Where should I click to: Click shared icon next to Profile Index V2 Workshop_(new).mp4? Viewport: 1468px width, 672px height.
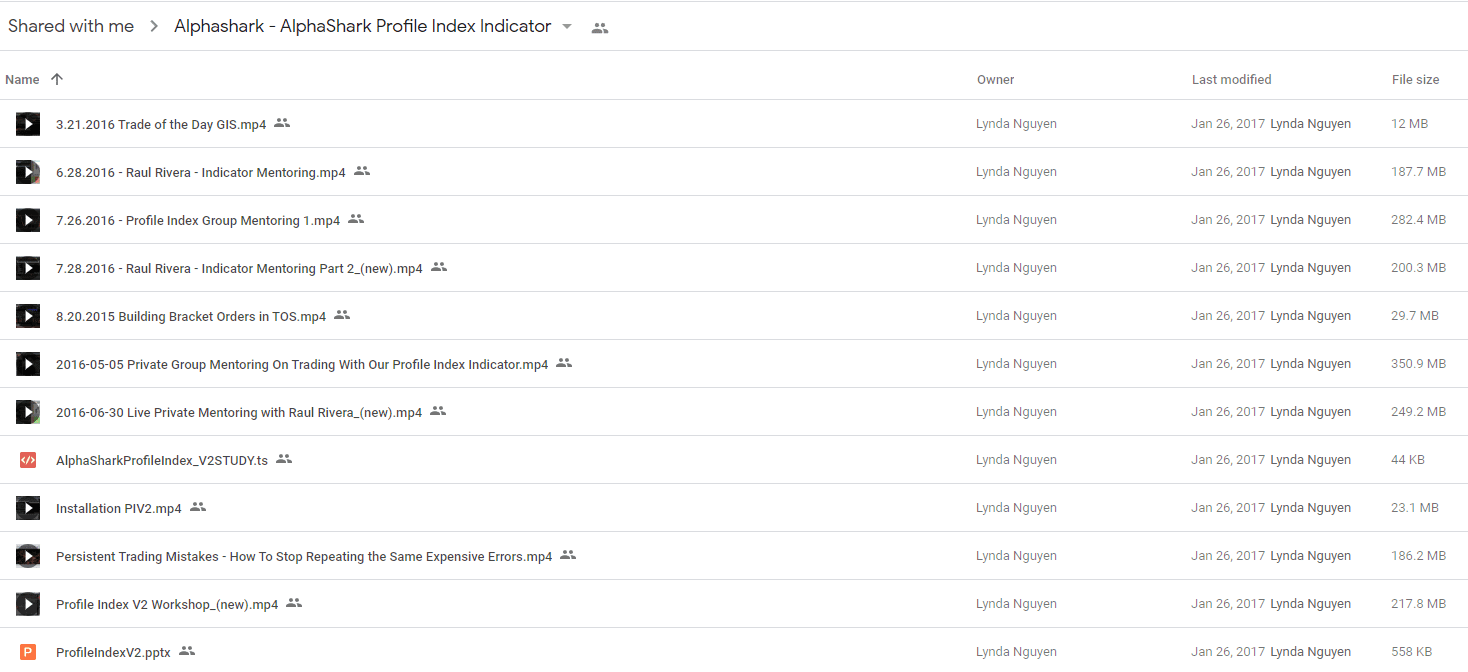294,603
